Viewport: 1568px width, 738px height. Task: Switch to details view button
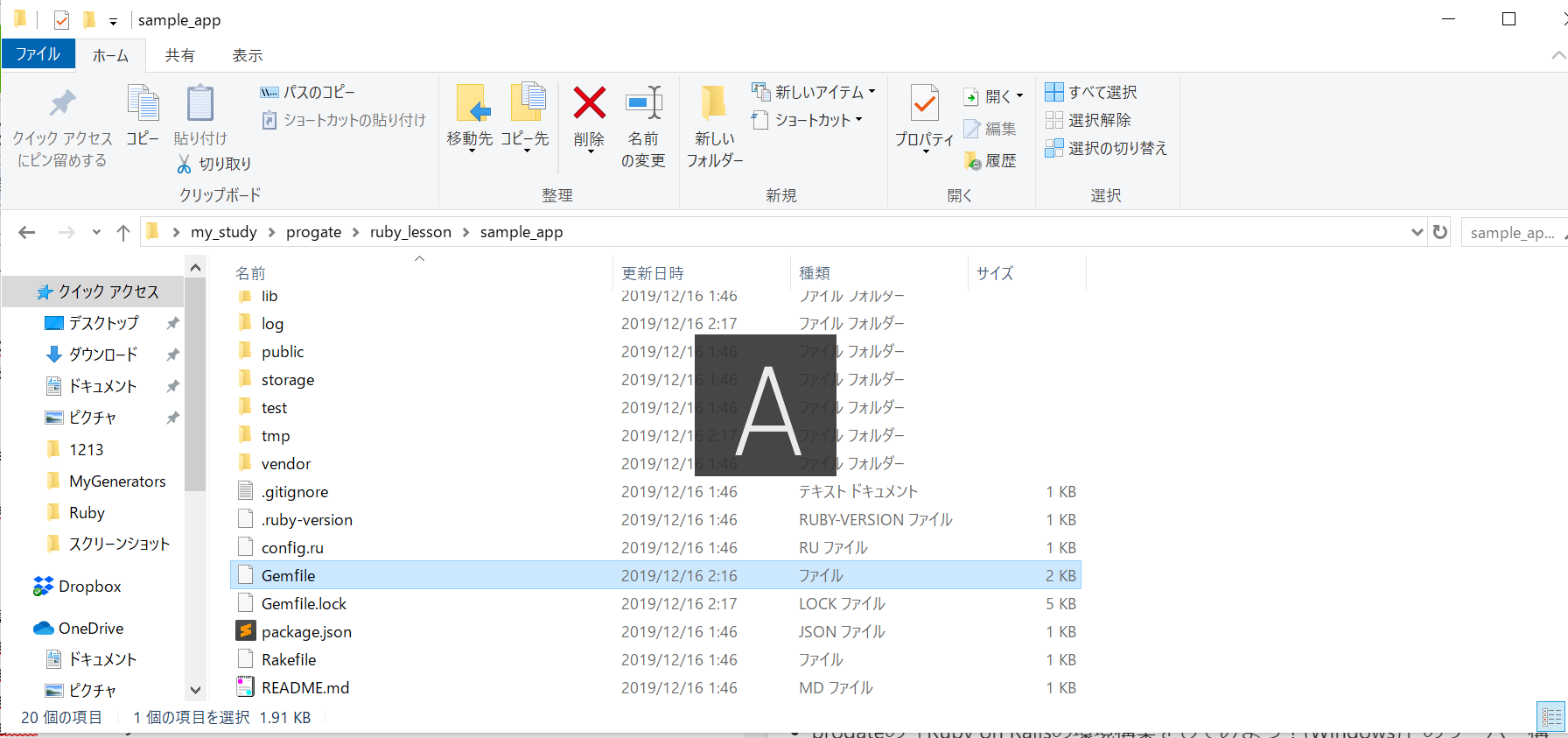point(1552,718)
